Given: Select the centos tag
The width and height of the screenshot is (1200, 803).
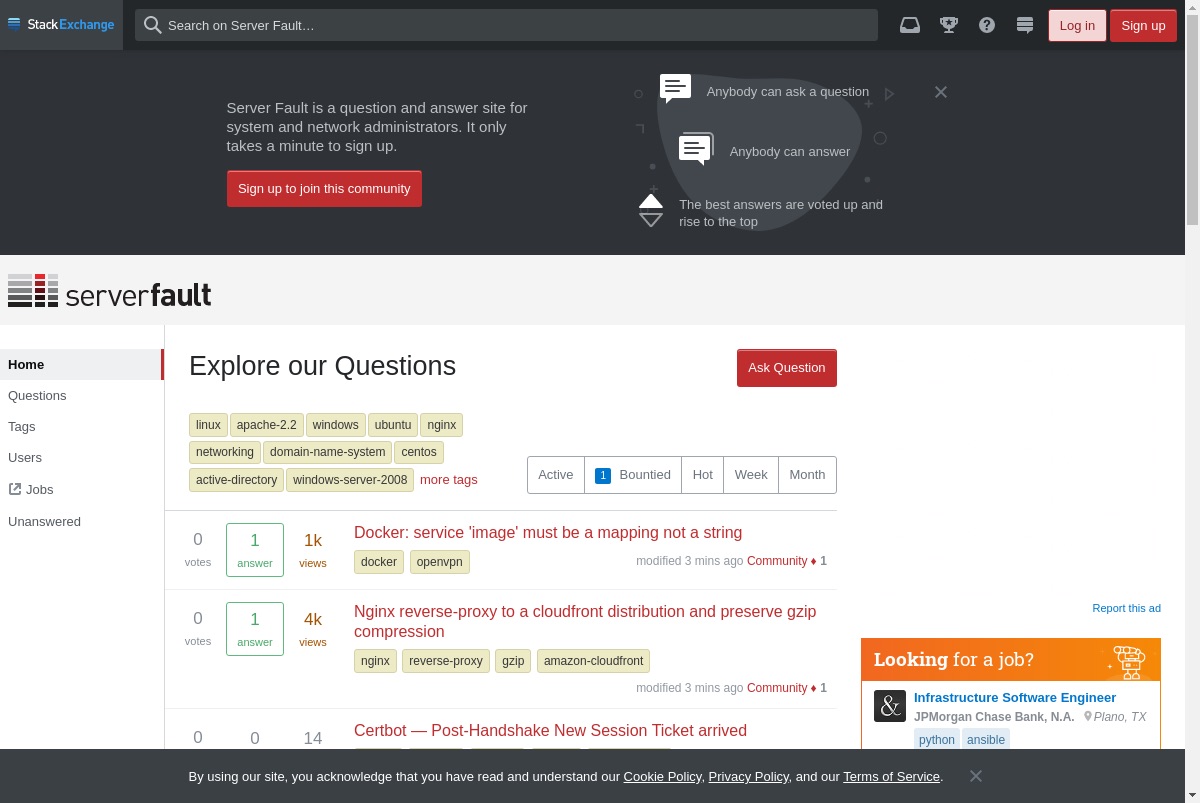Looking at the screenshot, I should click(x=419, y=452).
